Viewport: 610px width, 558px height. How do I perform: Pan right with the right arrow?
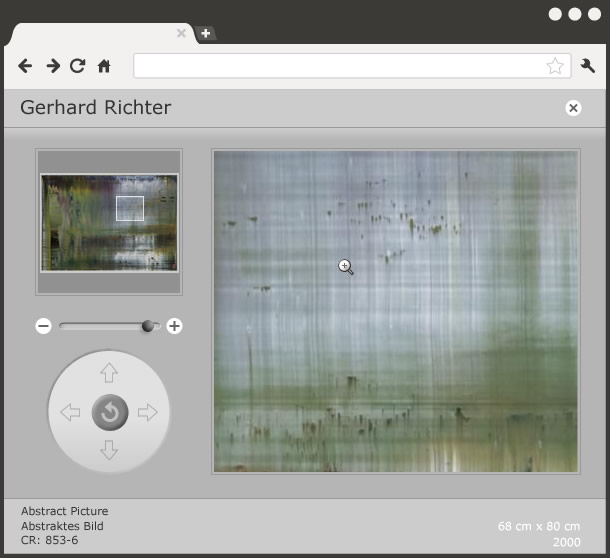point(148,412)
